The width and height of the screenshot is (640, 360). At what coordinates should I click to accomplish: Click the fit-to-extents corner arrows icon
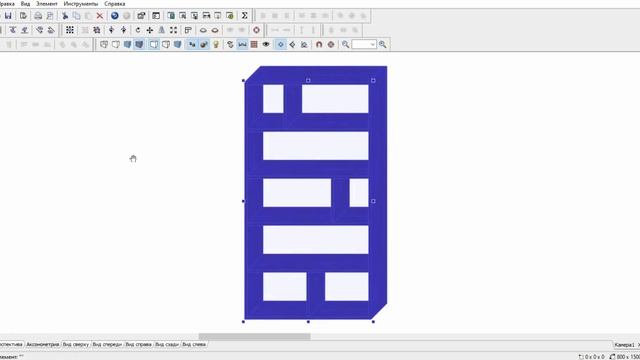[x=173, y=30]
